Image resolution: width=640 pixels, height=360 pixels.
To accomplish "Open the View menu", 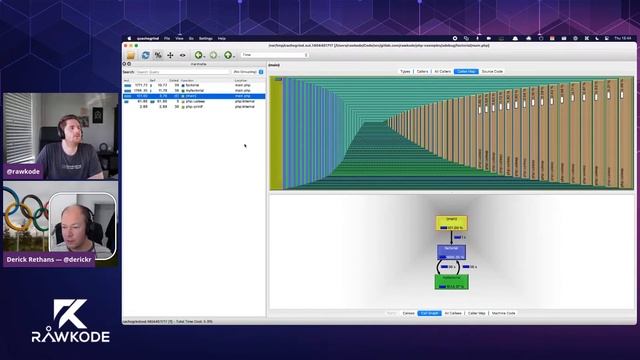I will pos(179,38).
